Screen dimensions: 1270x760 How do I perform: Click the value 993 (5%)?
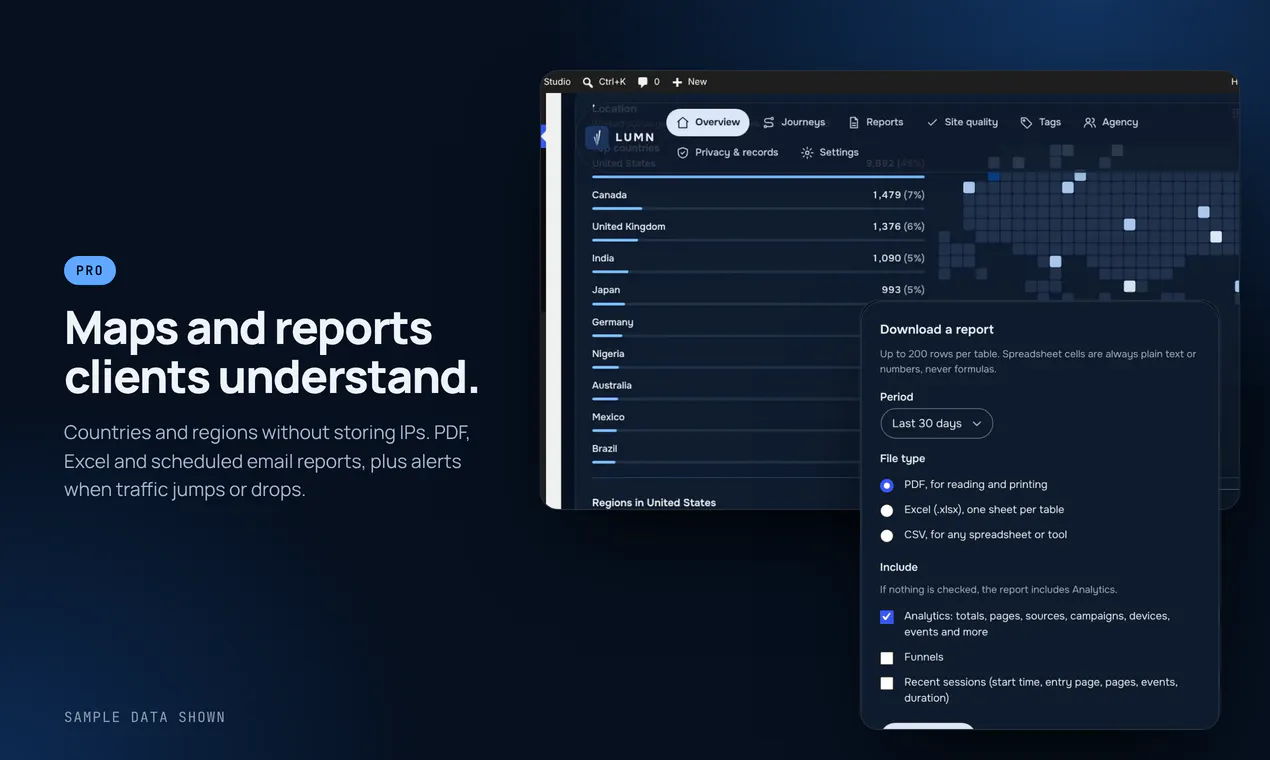pos(903,290)
